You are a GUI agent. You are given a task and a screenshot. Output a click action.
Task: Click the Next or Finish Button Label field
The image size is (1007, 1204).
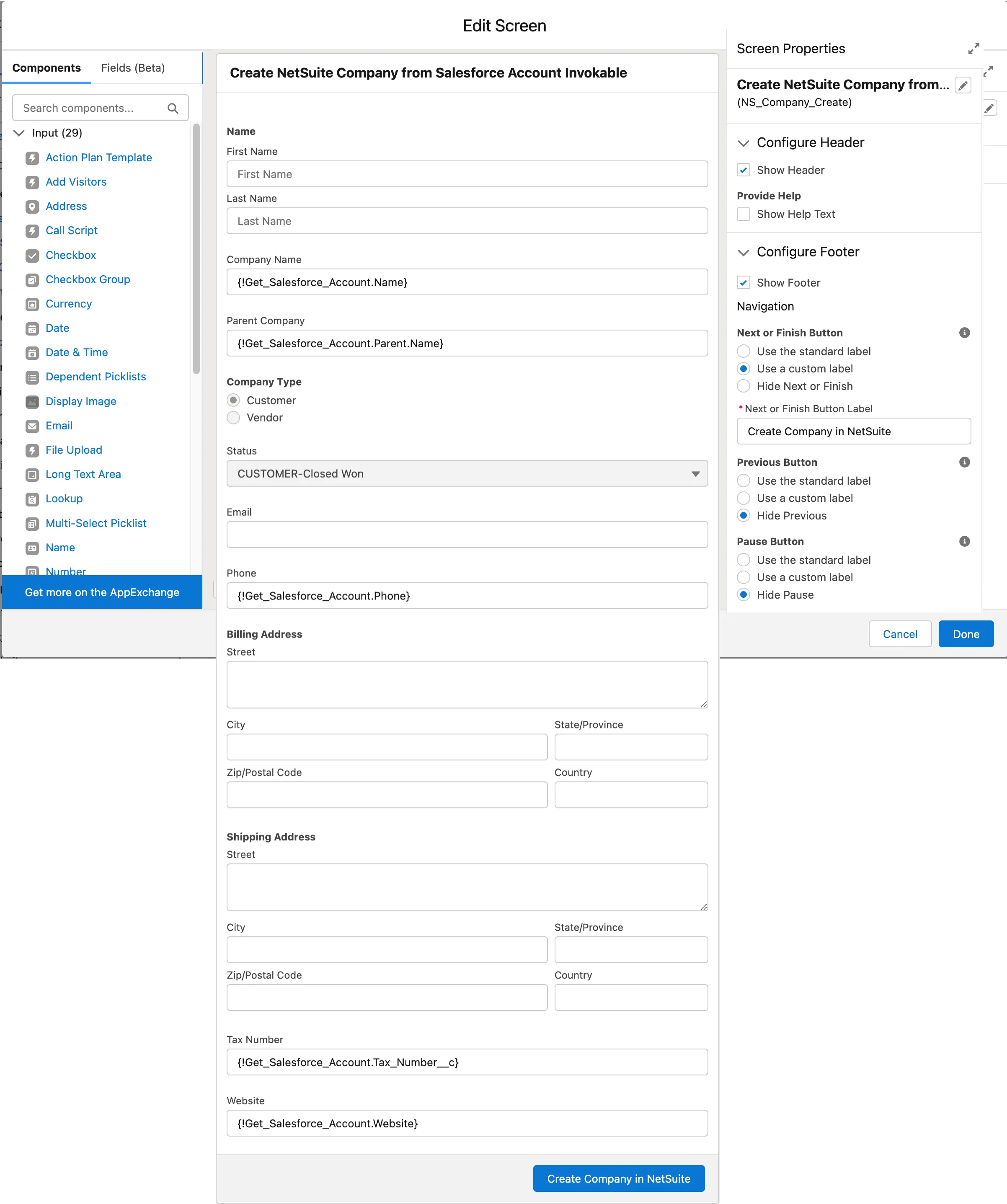pos(853,431)
